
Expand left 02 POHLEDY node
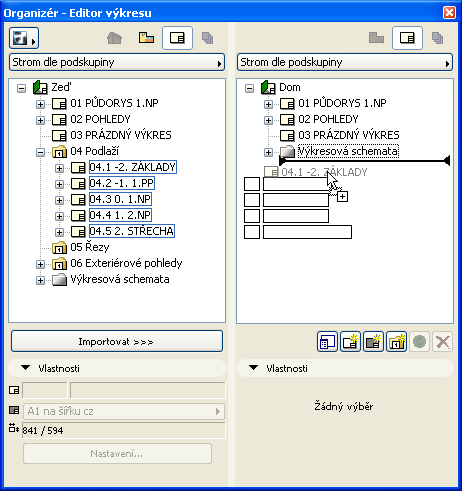point(40,120)
